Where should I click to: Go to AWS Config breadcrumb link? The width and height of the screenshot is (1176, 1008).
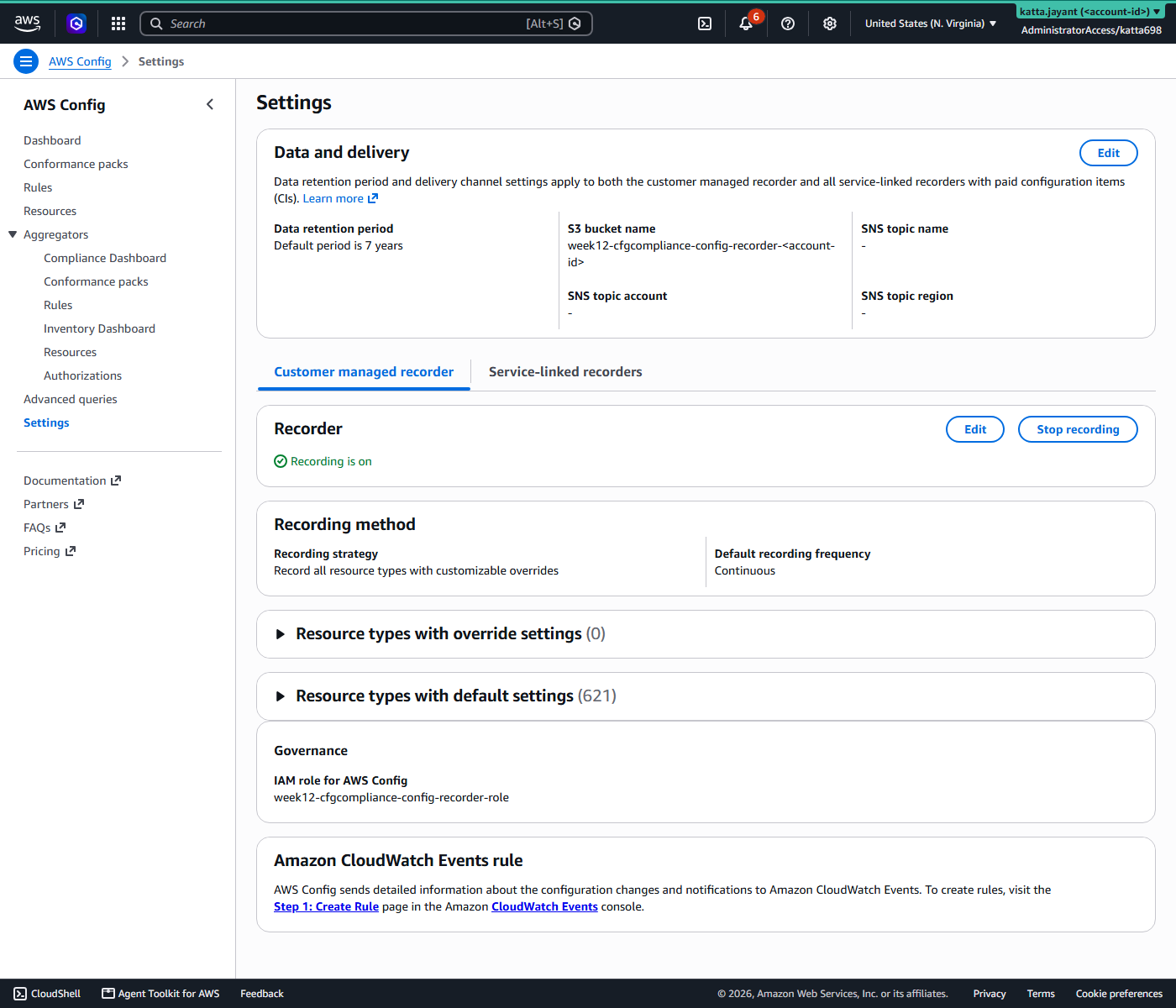click(x=80, y=61)
